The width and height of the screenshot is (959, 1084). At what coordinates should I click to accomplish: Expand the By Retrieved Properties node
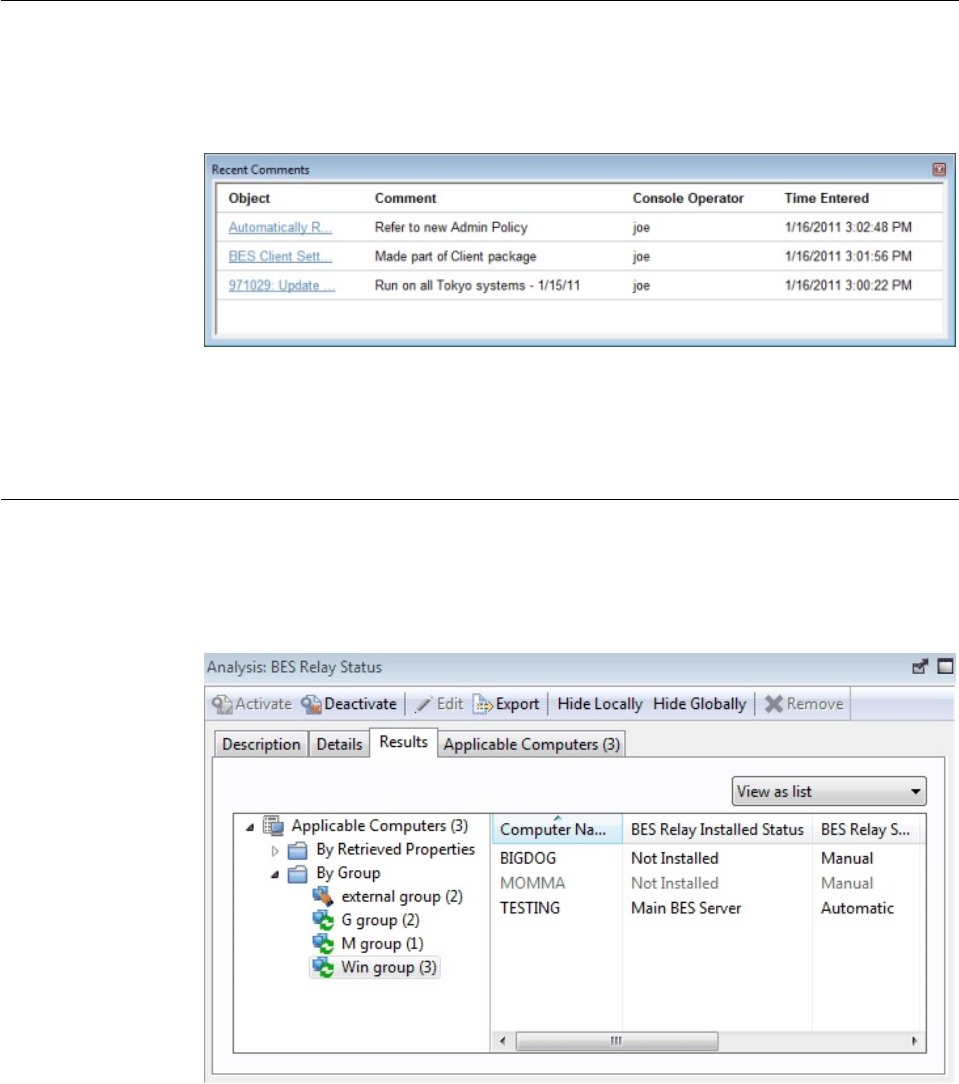[x=274, y=850]
